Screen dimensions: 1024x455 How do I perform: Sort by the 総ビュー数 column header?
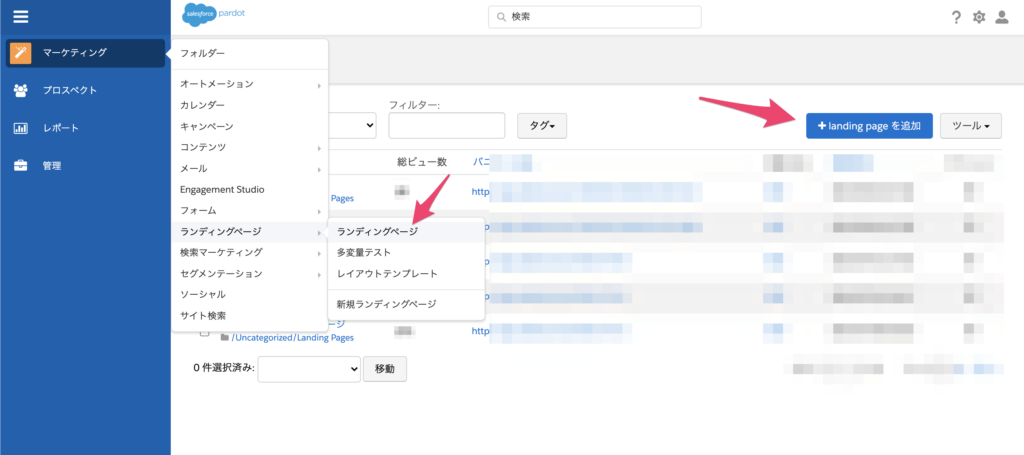tap(422, 162)
